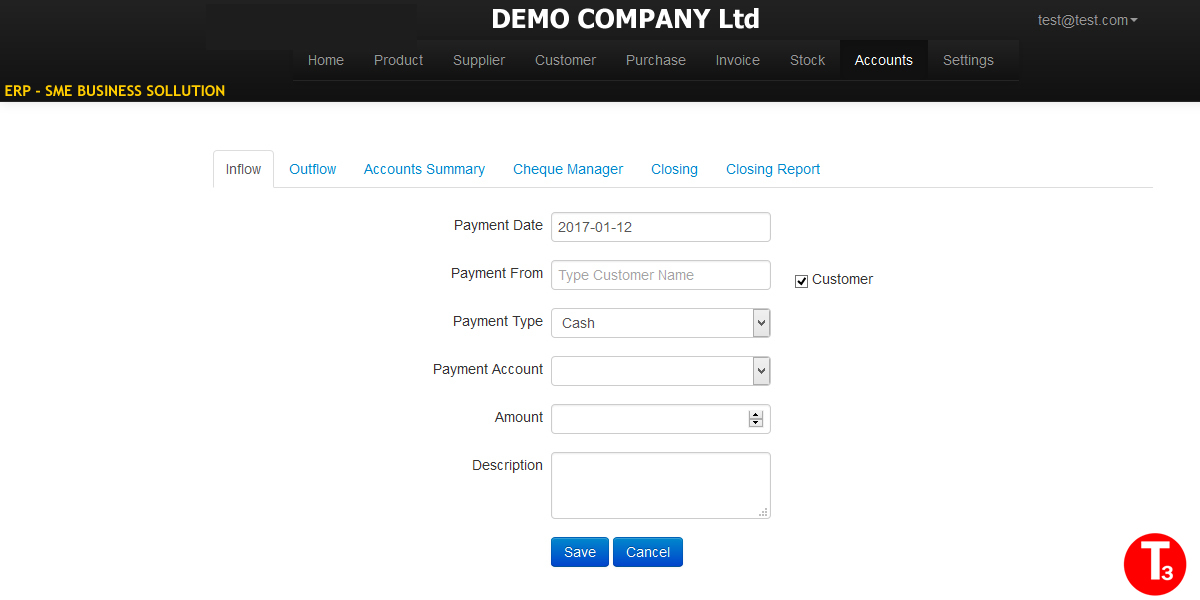This screenshot has width=1200, height=600.
Task: Click the ERP - SME BUSINESS SOLLUTION text
Action: coord(115,91)
